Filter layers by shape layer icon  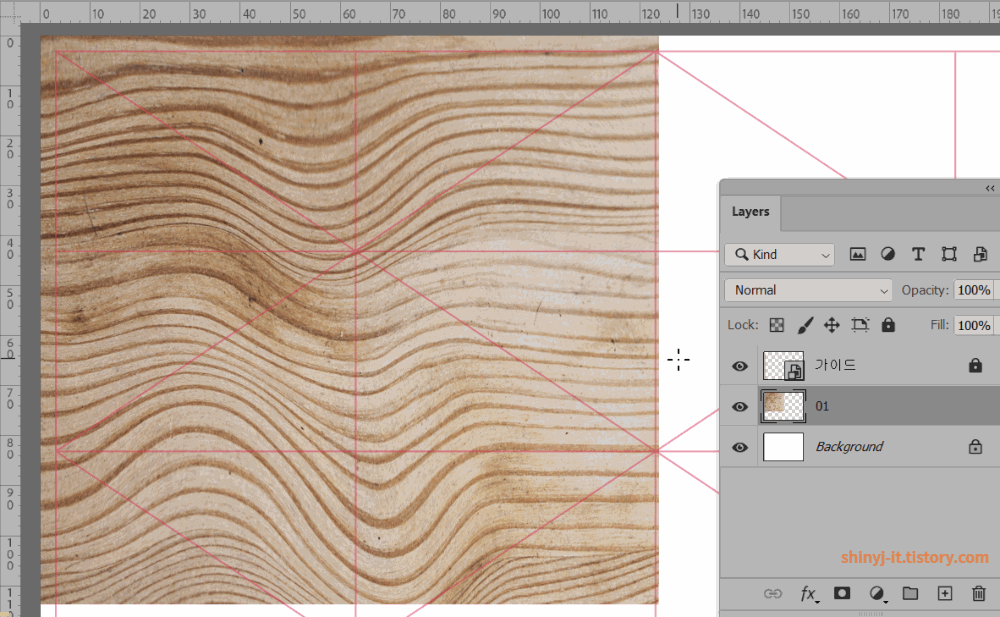(x=949, y=255)
